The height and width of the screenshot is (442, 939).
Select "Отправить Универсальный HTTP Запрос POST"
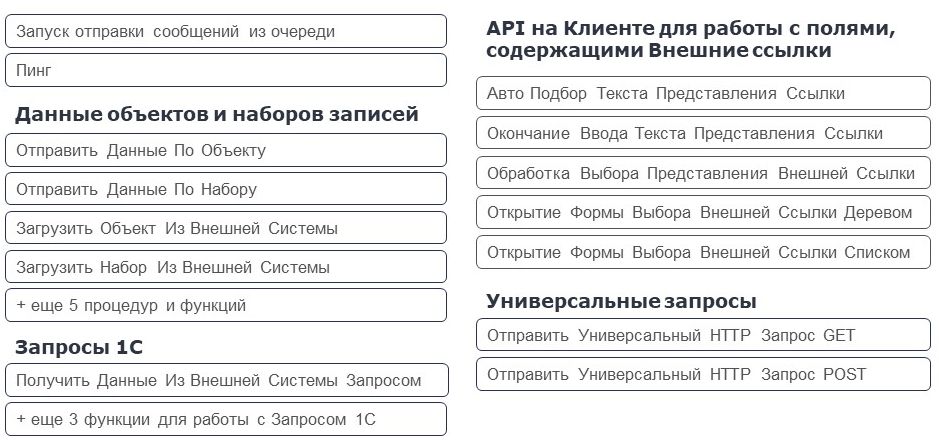pyautogui.click(x=703, y=374)
